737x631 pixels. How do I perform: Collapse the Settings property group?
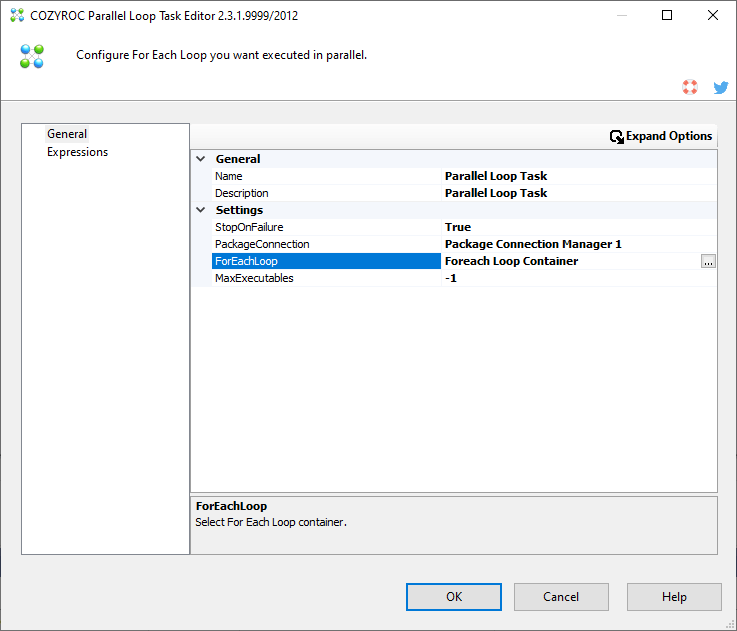[x=201, y=210]
